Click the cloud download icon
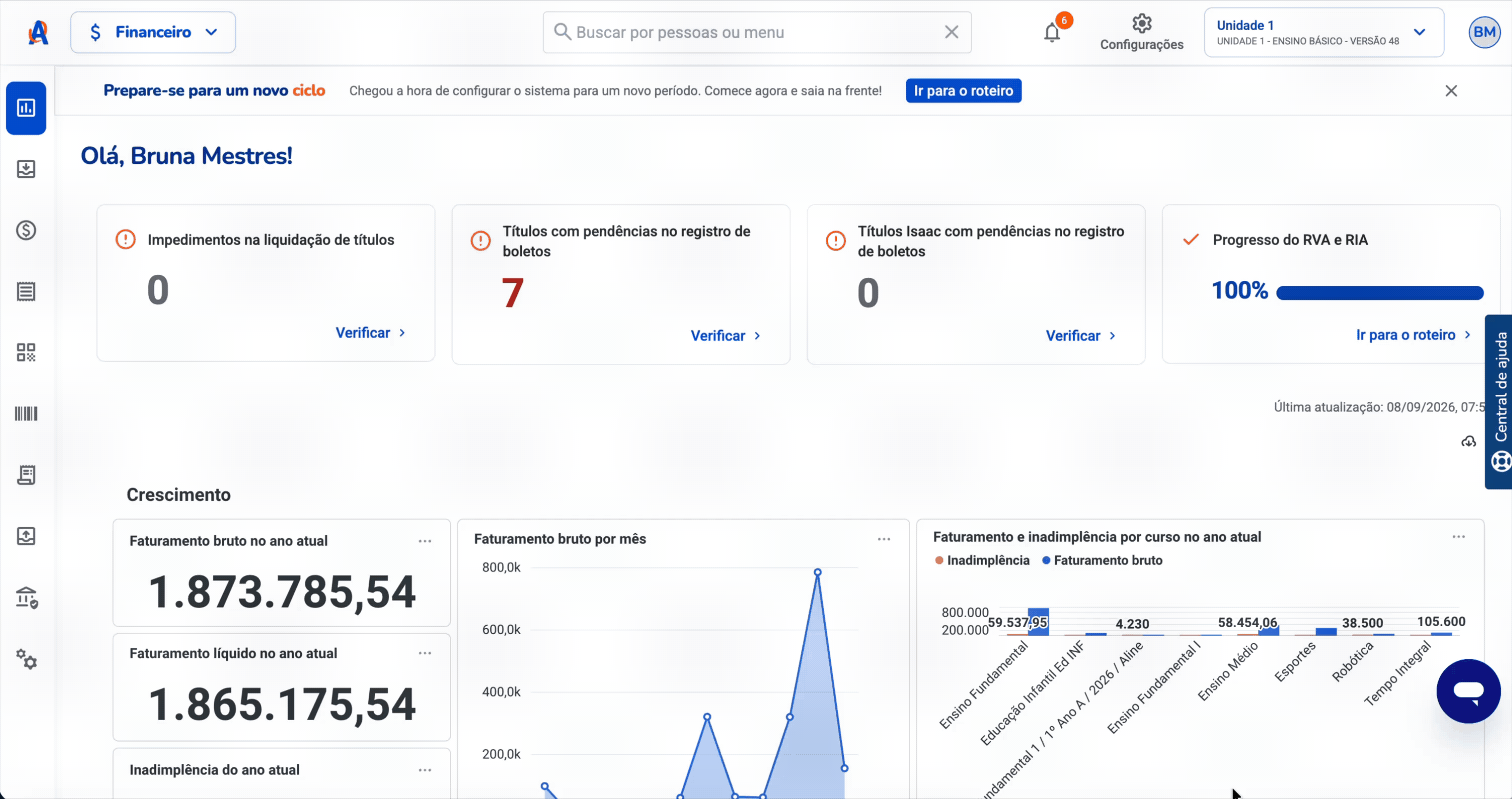Screen dimensions: 1512x799 [x=1469, y=442]
